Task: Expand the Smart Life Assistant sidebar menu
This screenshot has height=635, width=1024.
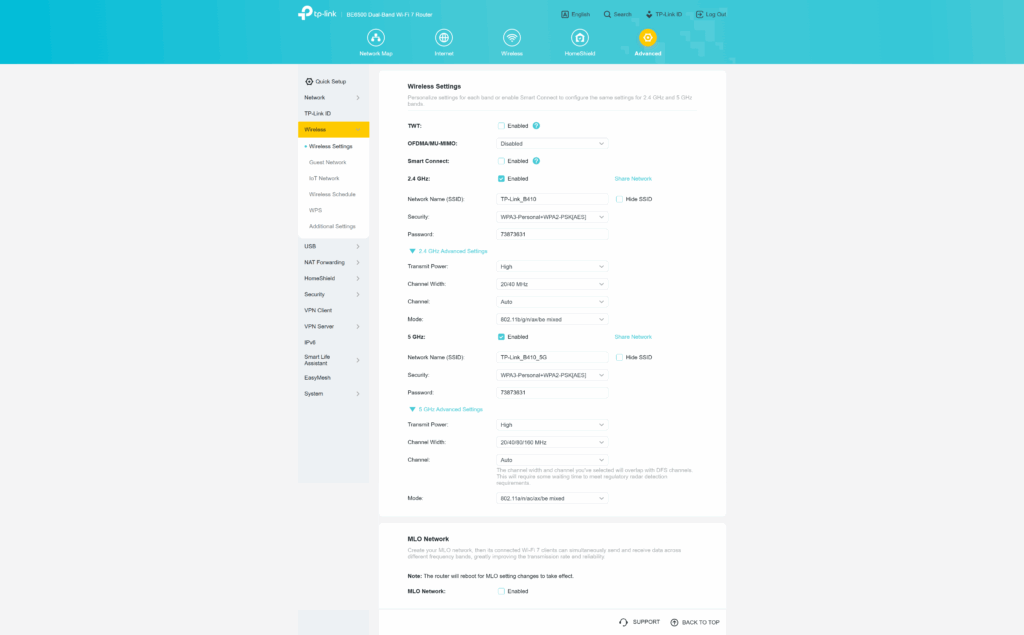Action: point(333,360)
